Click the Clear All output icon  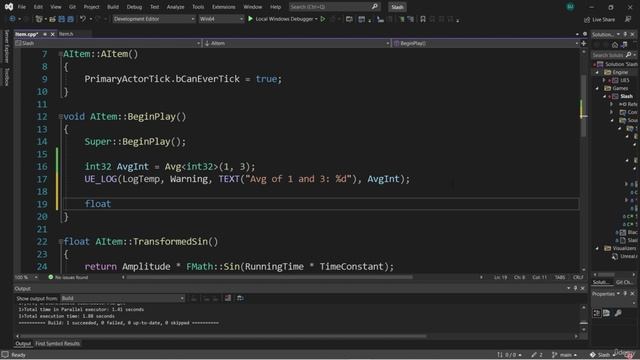pos(228,298)
